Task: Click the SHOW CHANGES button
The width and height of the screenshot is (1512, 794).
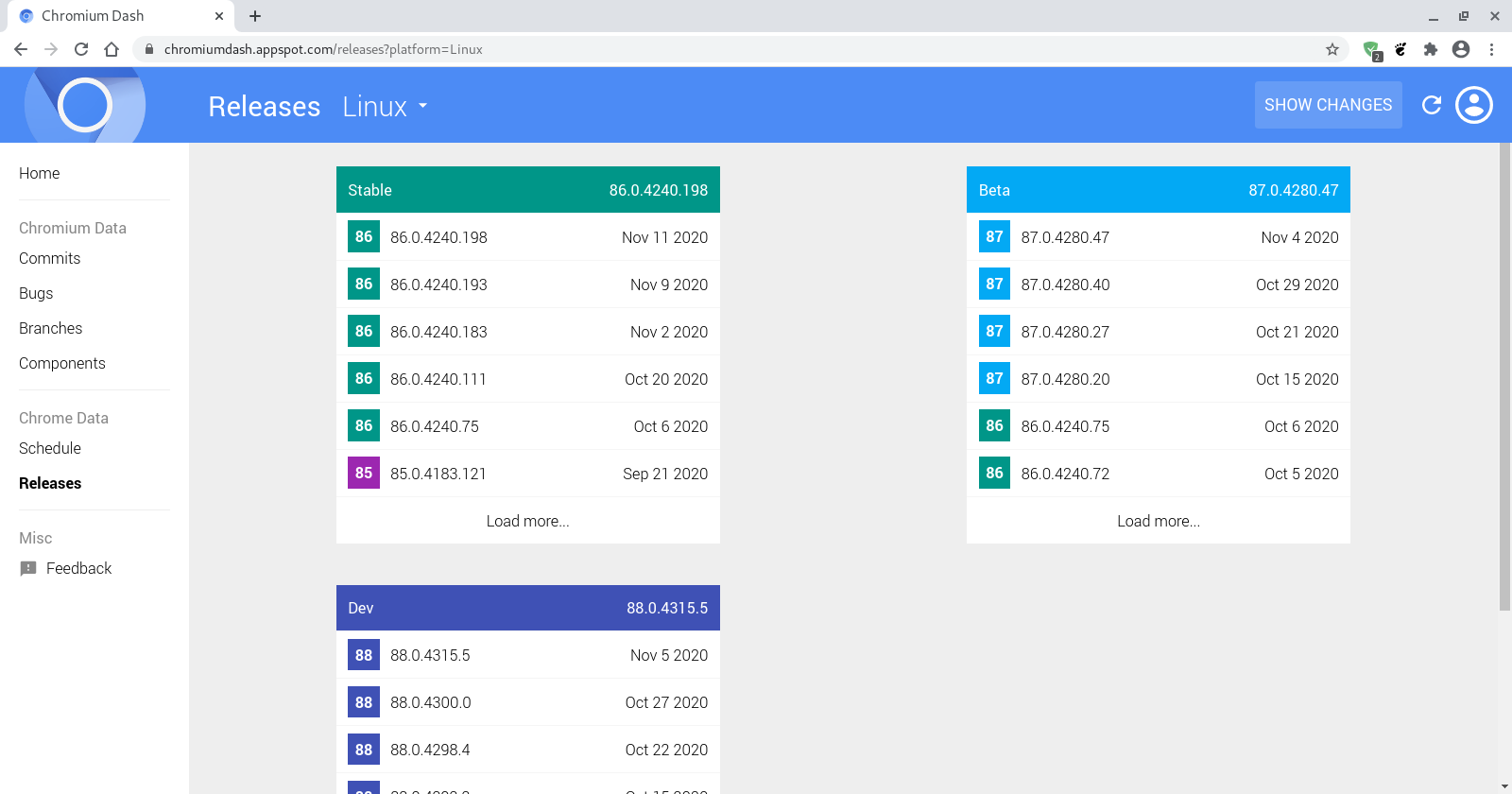Action: click(x=1328, y=105)
